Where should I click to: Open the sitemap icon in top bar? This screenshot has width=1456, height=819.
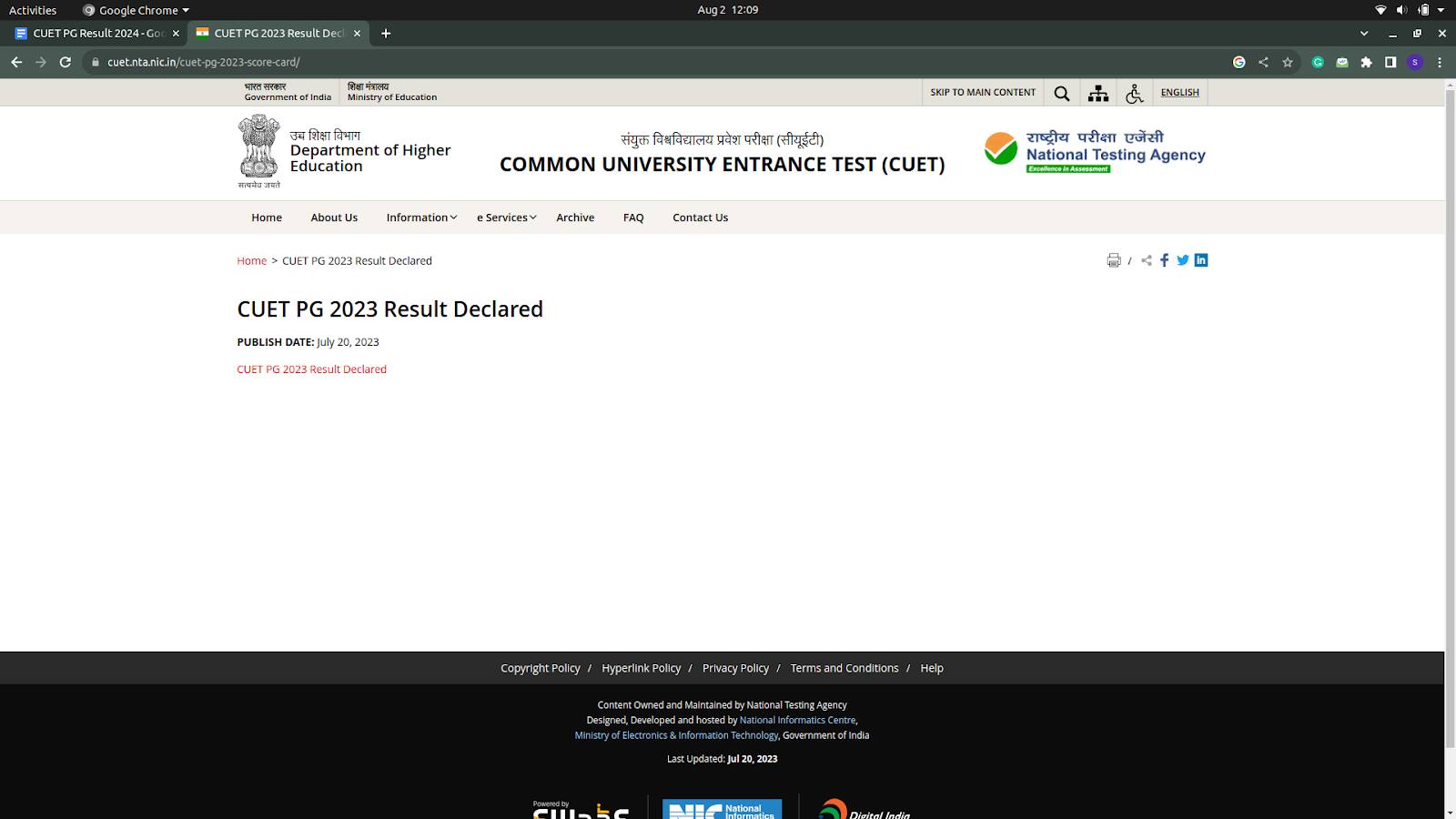pyautogui.click(x=1098, y=93)
